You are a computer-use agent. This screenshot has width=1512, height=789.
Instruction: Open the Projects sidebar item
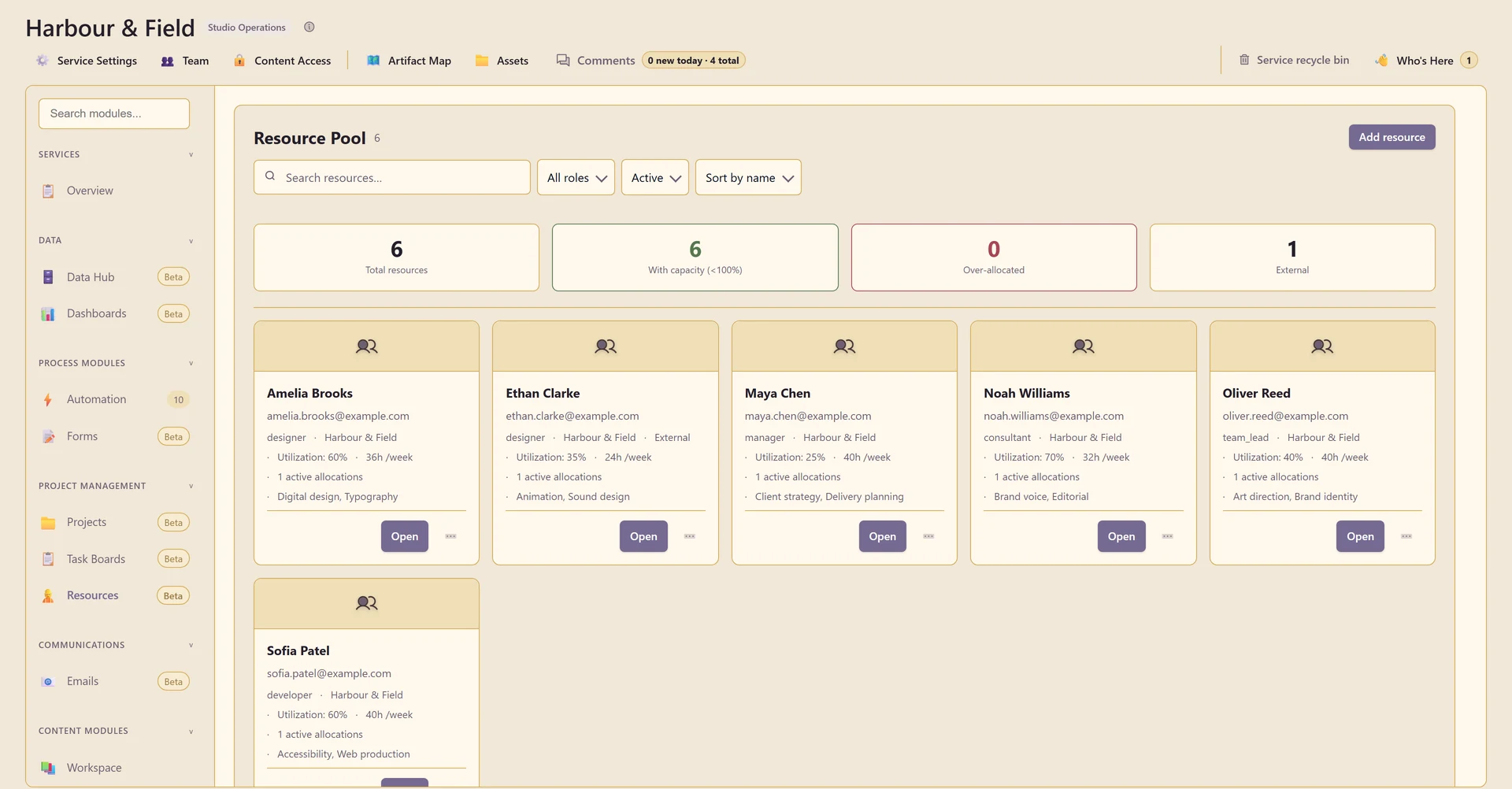pos(114,522)
